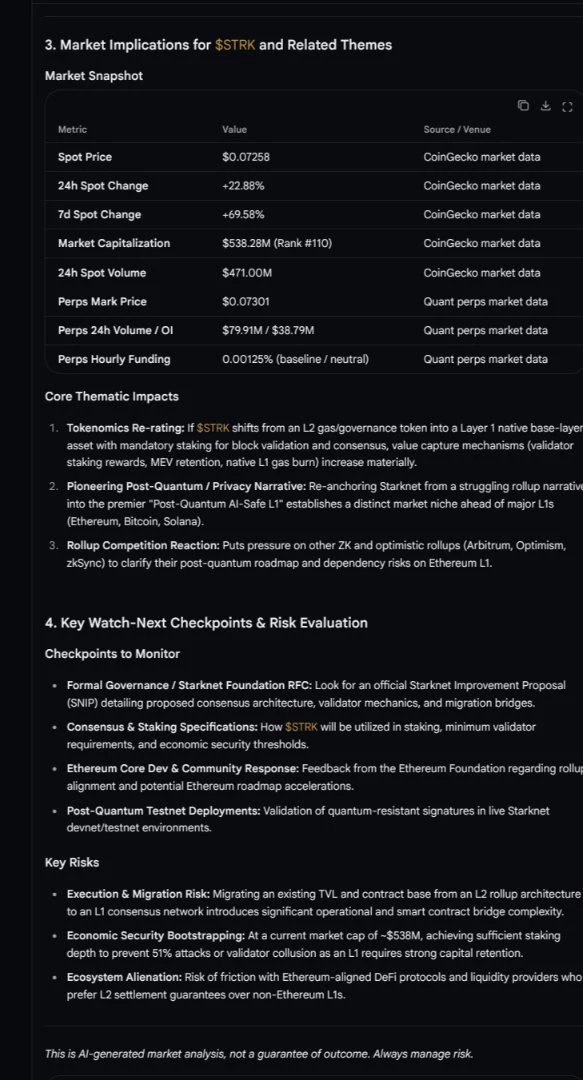The height and width of the screenshot is (1080, 583).
Task: Click the AI-generated market analysis disclaimer
Action: 259,1054
